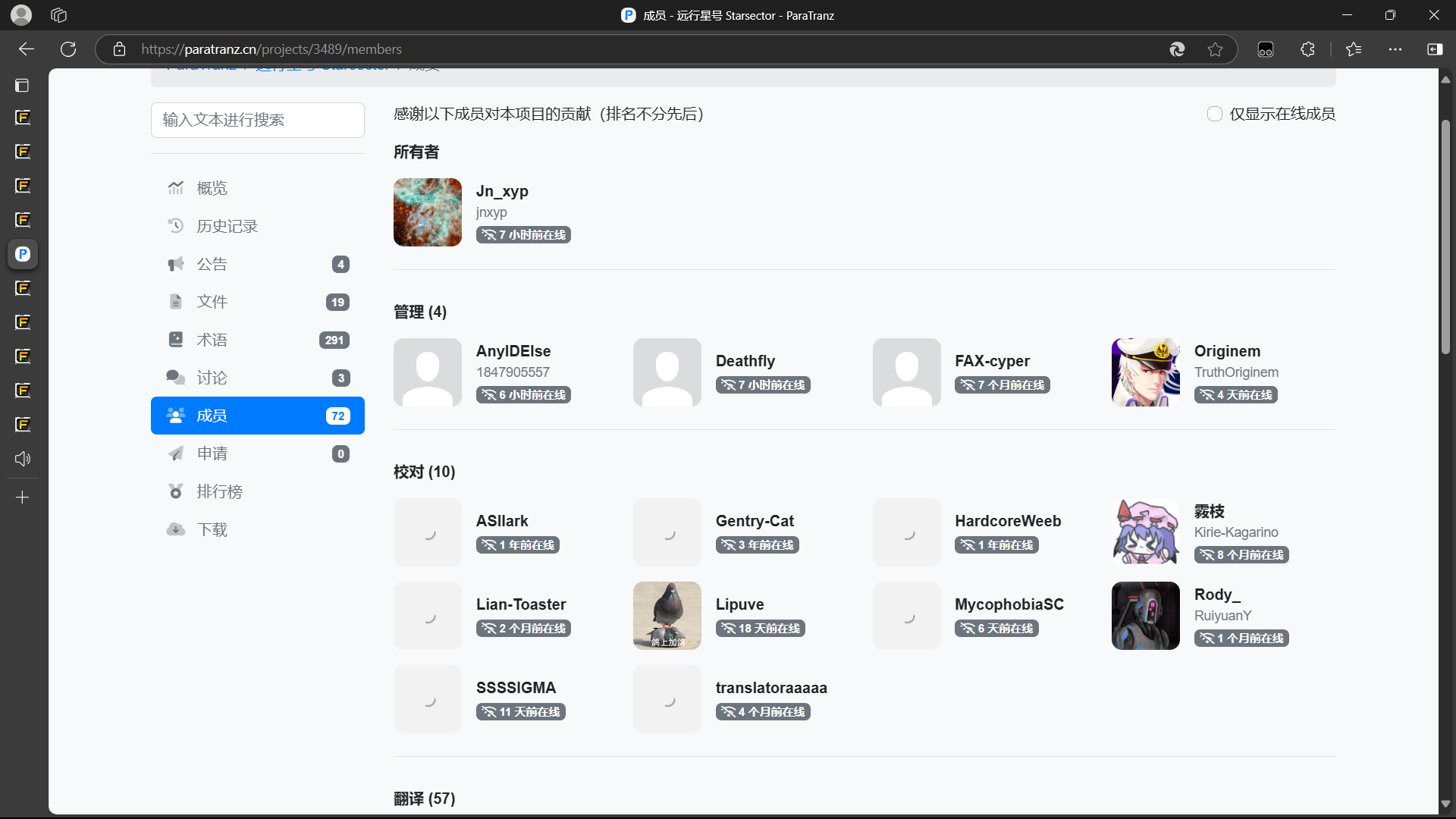Open the browser settings ... menu
The image size is (1456, 819).
[1396, 49]
